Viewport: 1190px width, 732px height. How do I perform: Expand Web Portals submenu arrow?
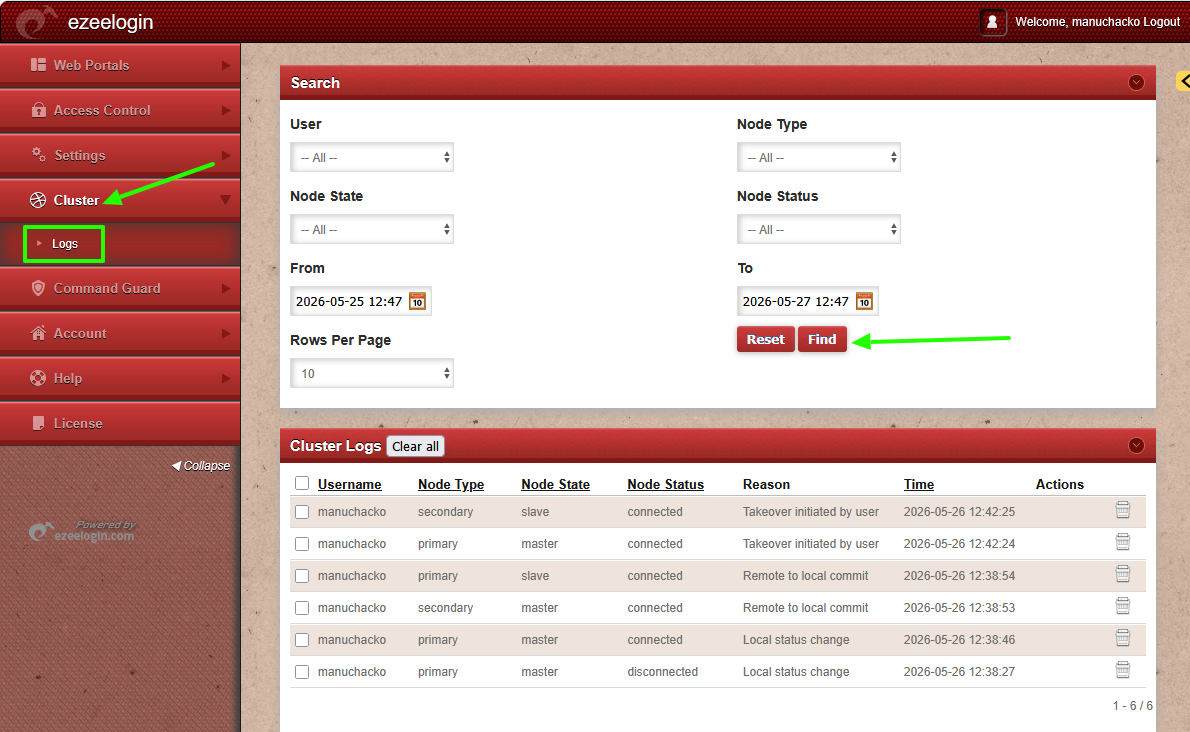click(225, 65)
